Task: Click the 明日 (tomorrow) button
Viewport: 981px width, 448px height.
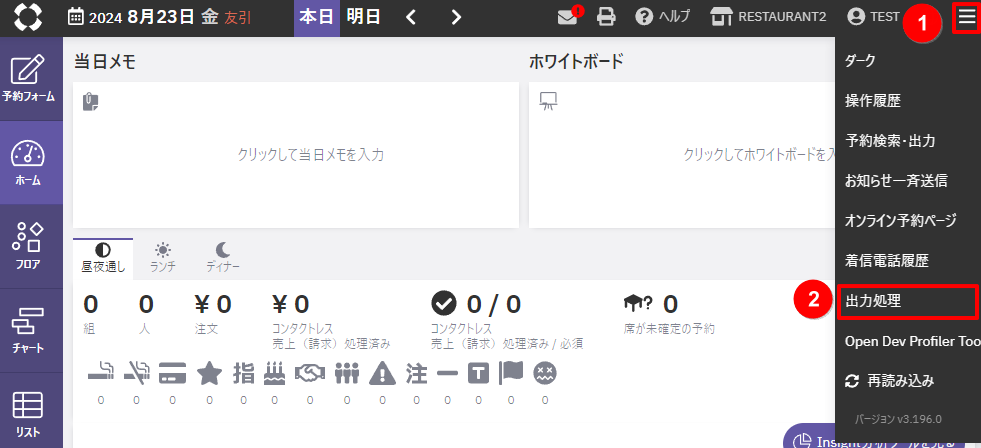Action: [363, 17]
